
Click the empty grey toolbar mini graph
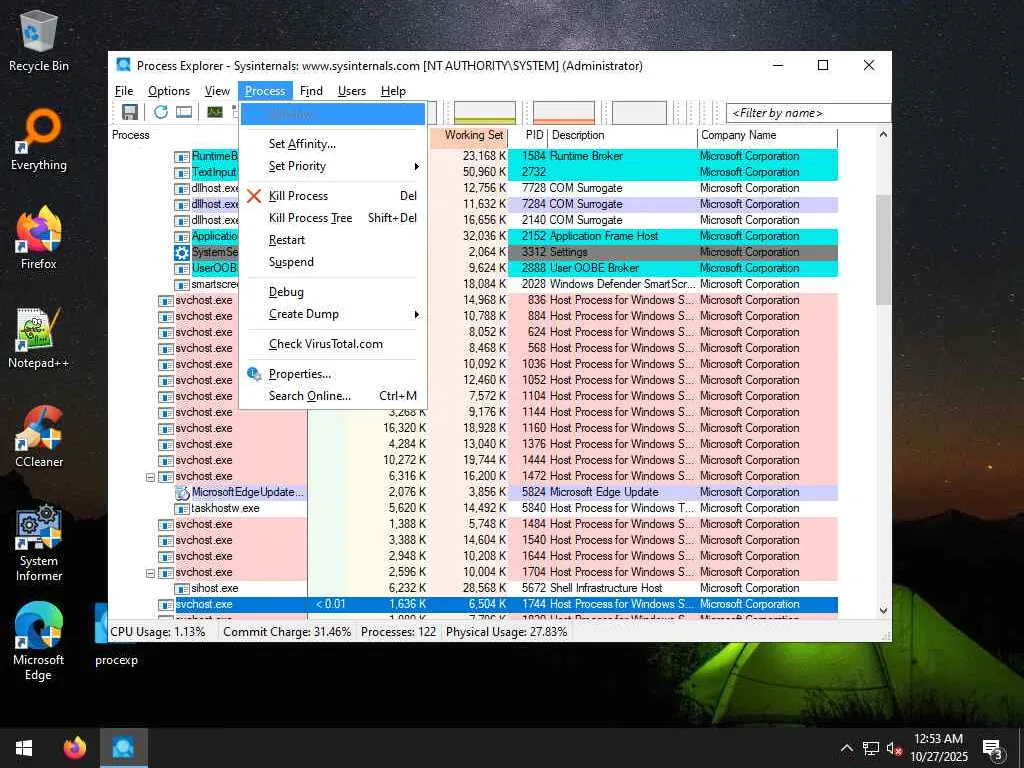tap(639, 112)
